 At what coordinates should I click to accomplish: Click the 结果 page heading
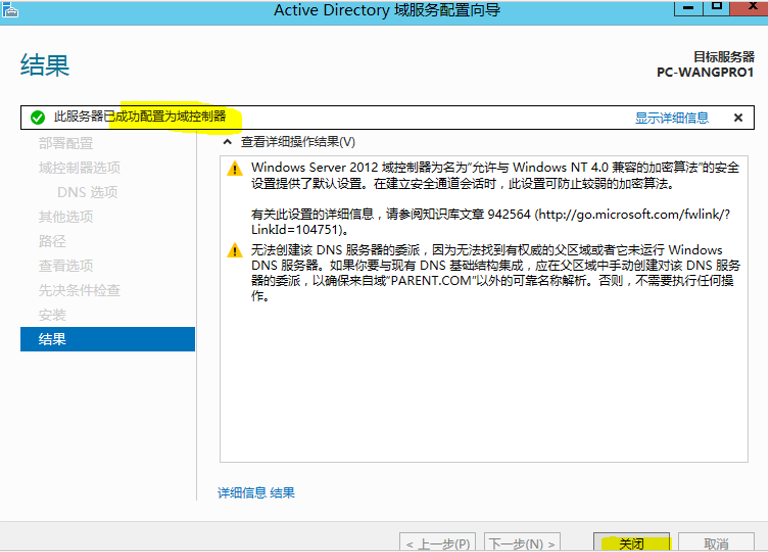tap(45, 65)
